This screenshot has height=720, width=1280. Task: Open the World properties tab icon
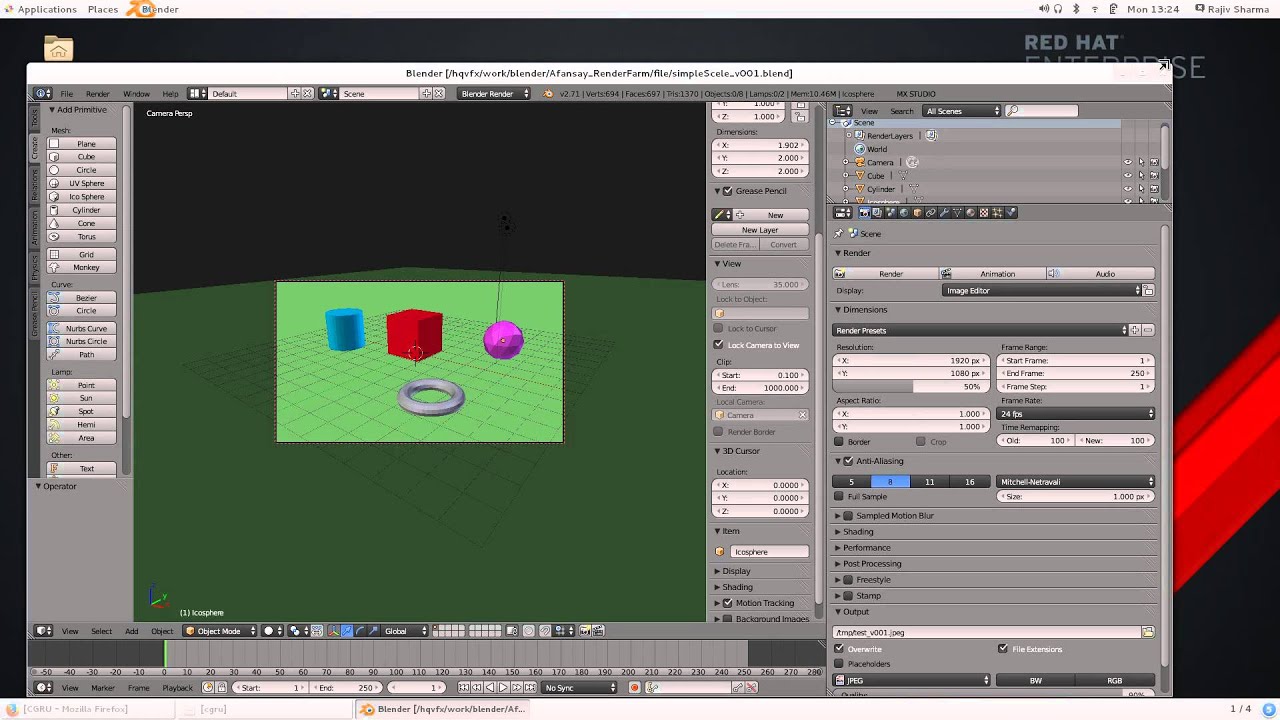pyautogui.click(x=904, y=212)
